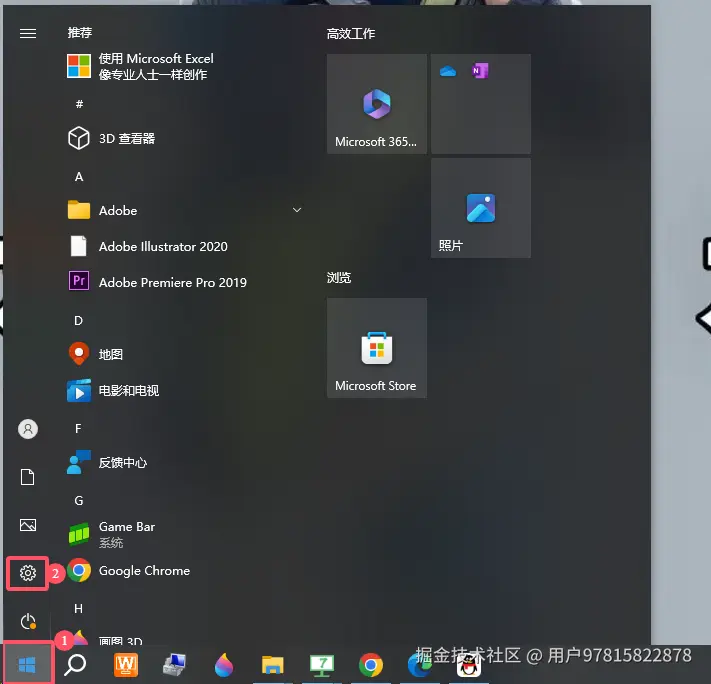The image size is (711, 684).
Task: Open 电影和电视 app
Action: point(184,390)
